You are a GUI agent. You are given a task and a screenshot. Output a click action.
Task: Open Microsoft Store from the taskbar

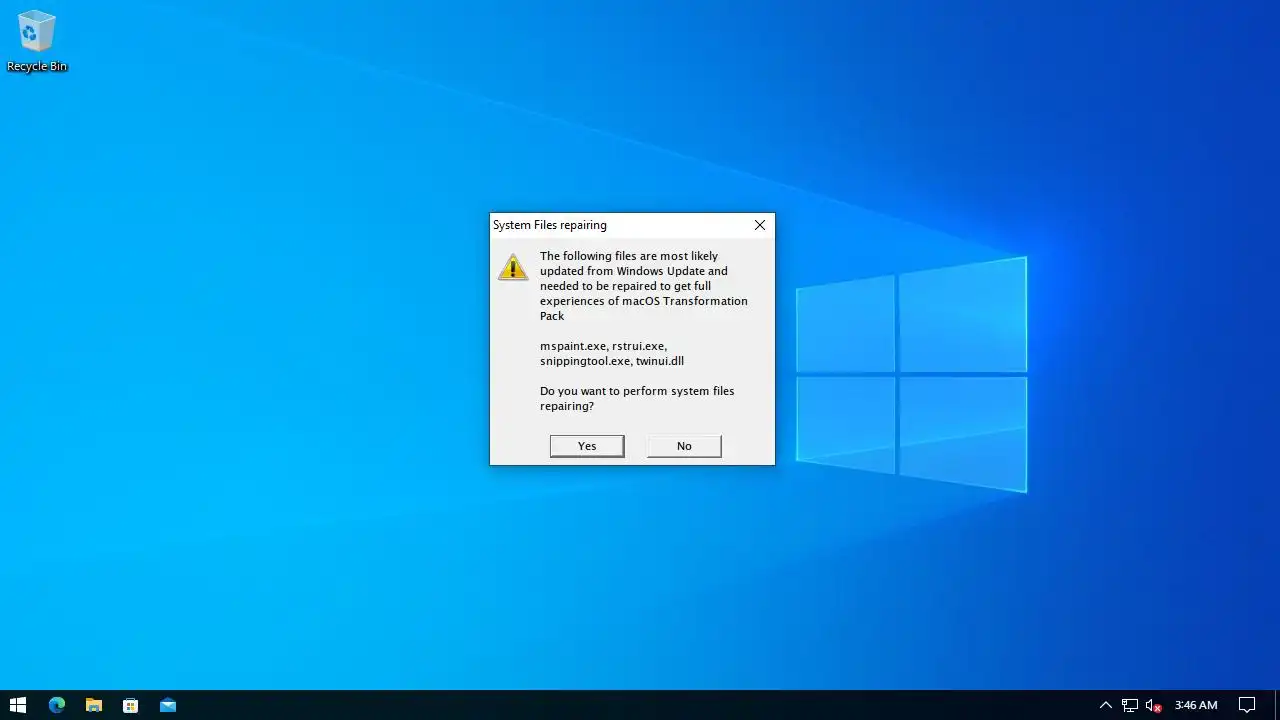pos(131,705)
